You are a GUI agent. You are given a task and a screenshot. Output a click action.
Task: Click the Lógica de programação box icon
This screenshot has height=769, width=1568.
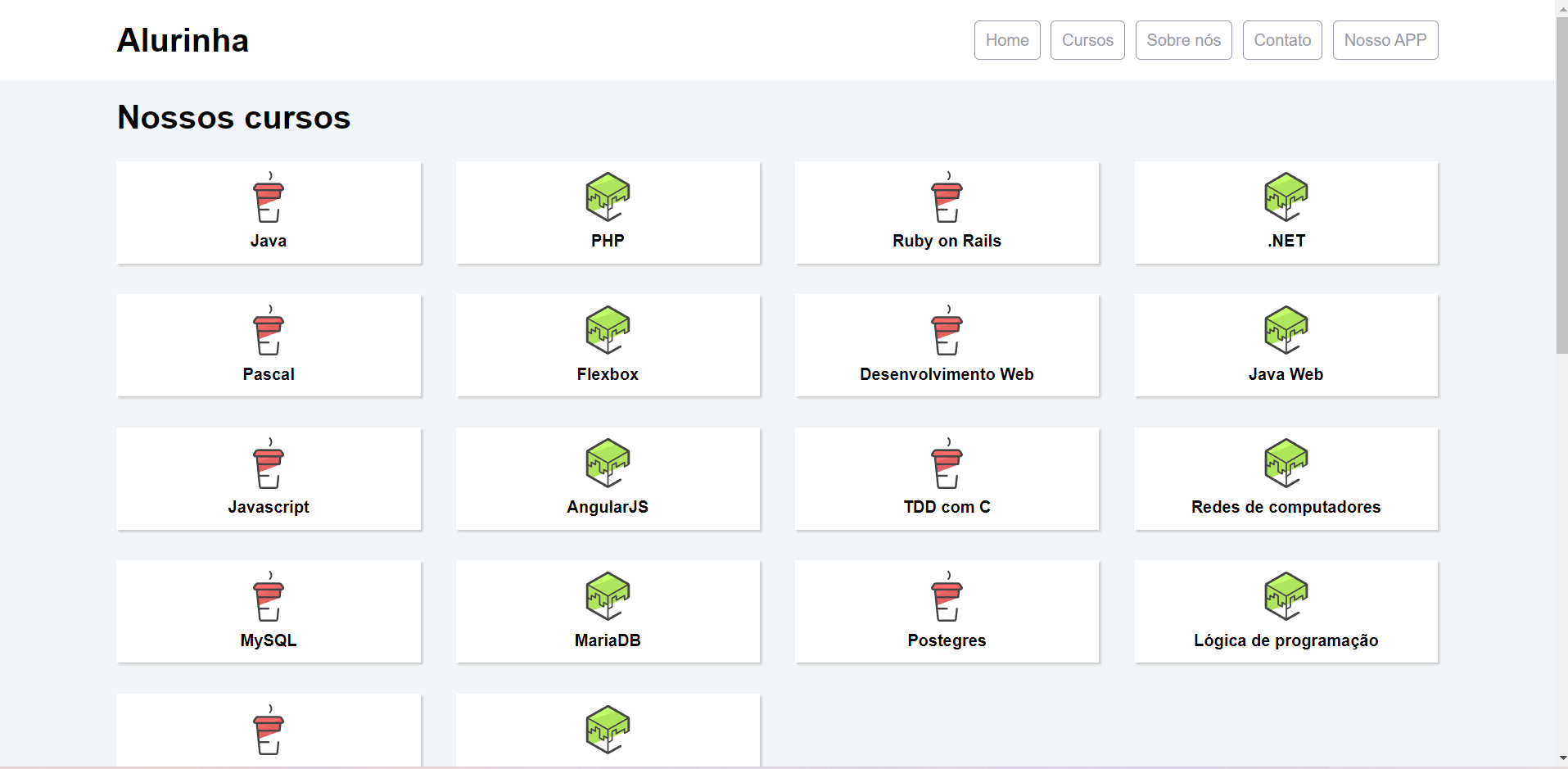pos(1286,596)
